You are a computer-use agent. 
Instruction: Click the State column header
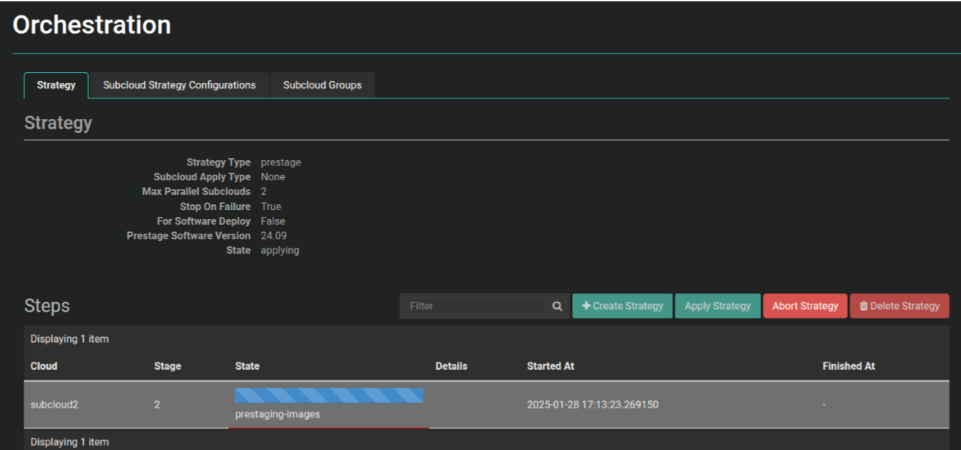[x=247, y=366]
